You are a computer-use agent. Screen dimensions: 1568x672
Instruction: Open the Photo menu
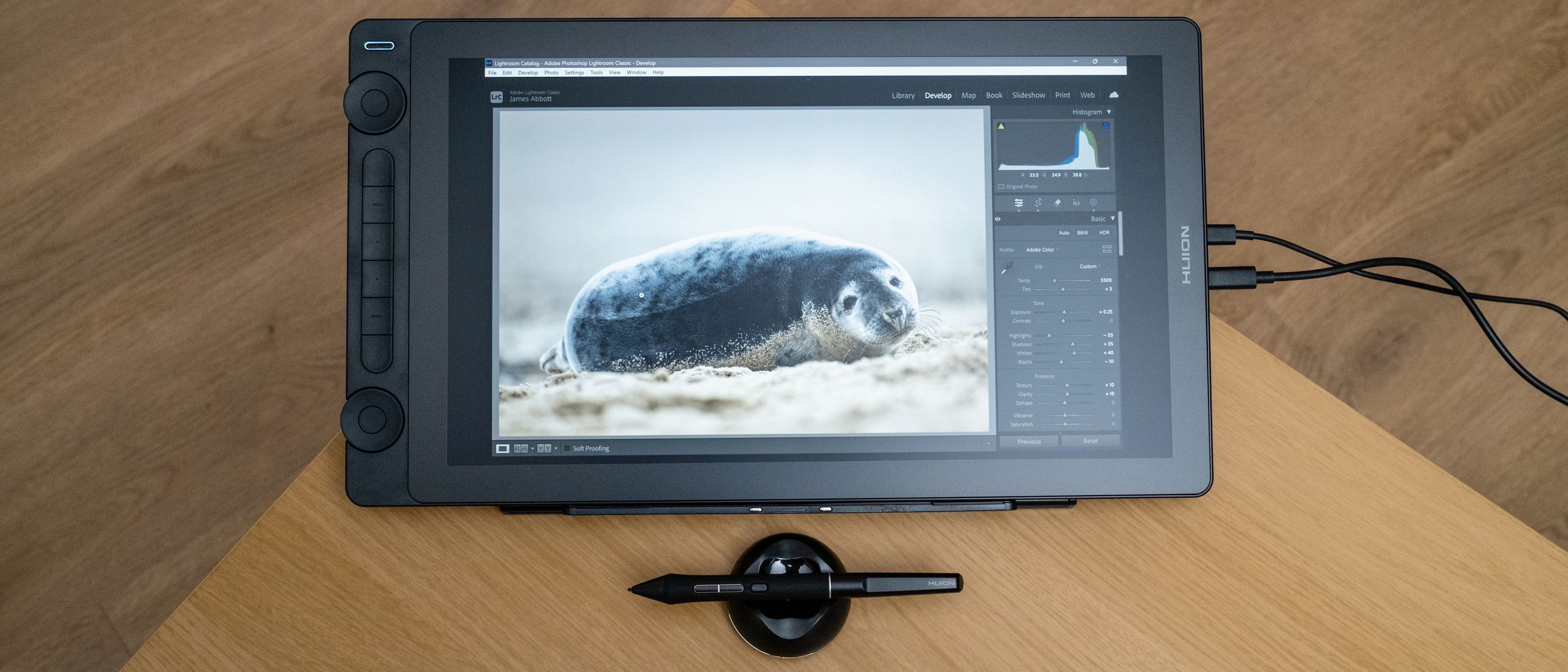click(x=551, y=73)
